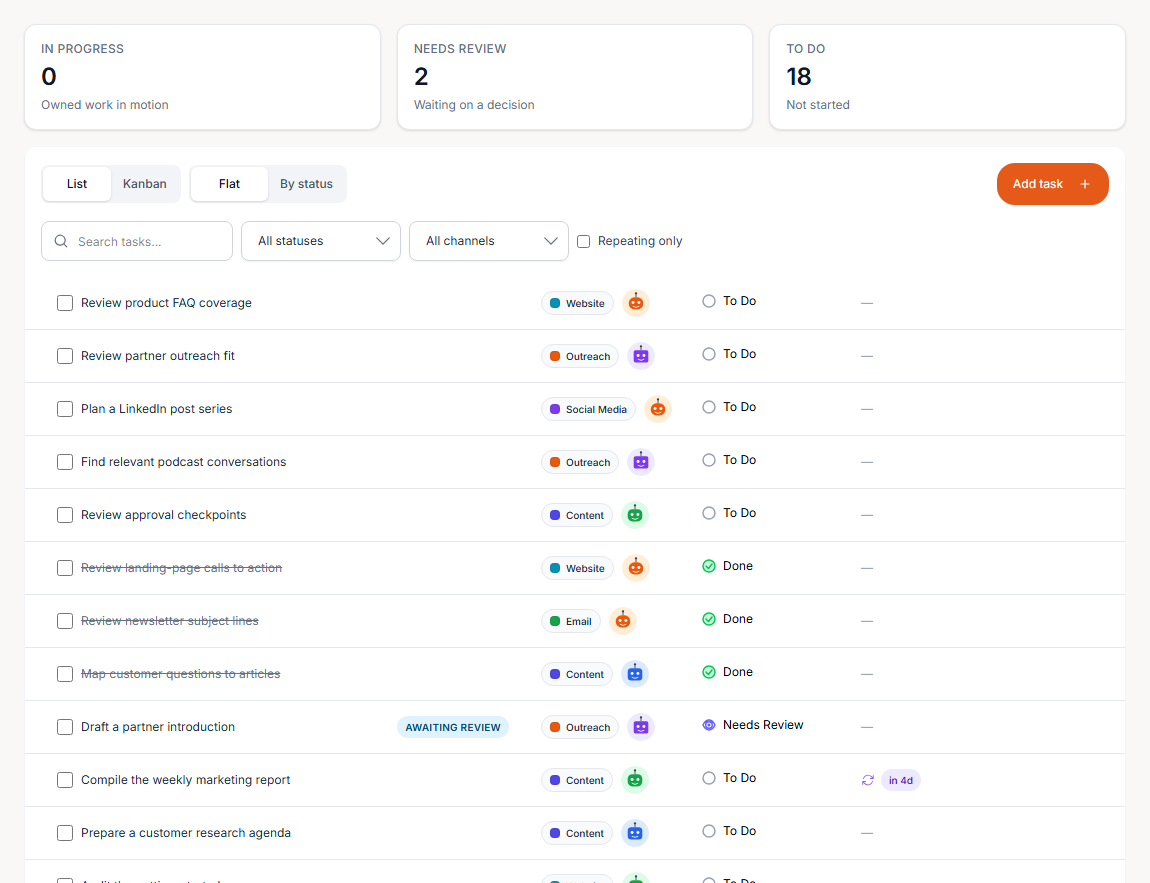Select the By status grouping tab
1150x883 pixels.
[x=307, y=184]
